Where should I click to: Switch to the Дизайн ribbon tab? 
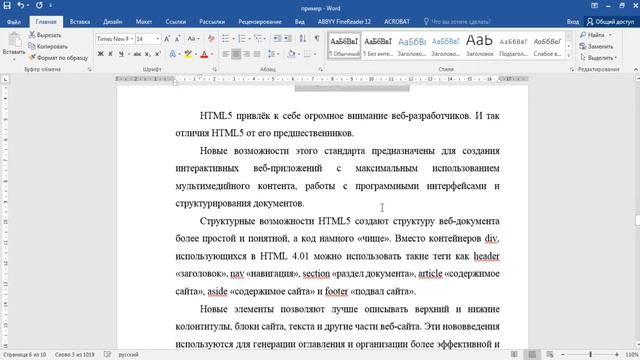[x=113, y=22]
